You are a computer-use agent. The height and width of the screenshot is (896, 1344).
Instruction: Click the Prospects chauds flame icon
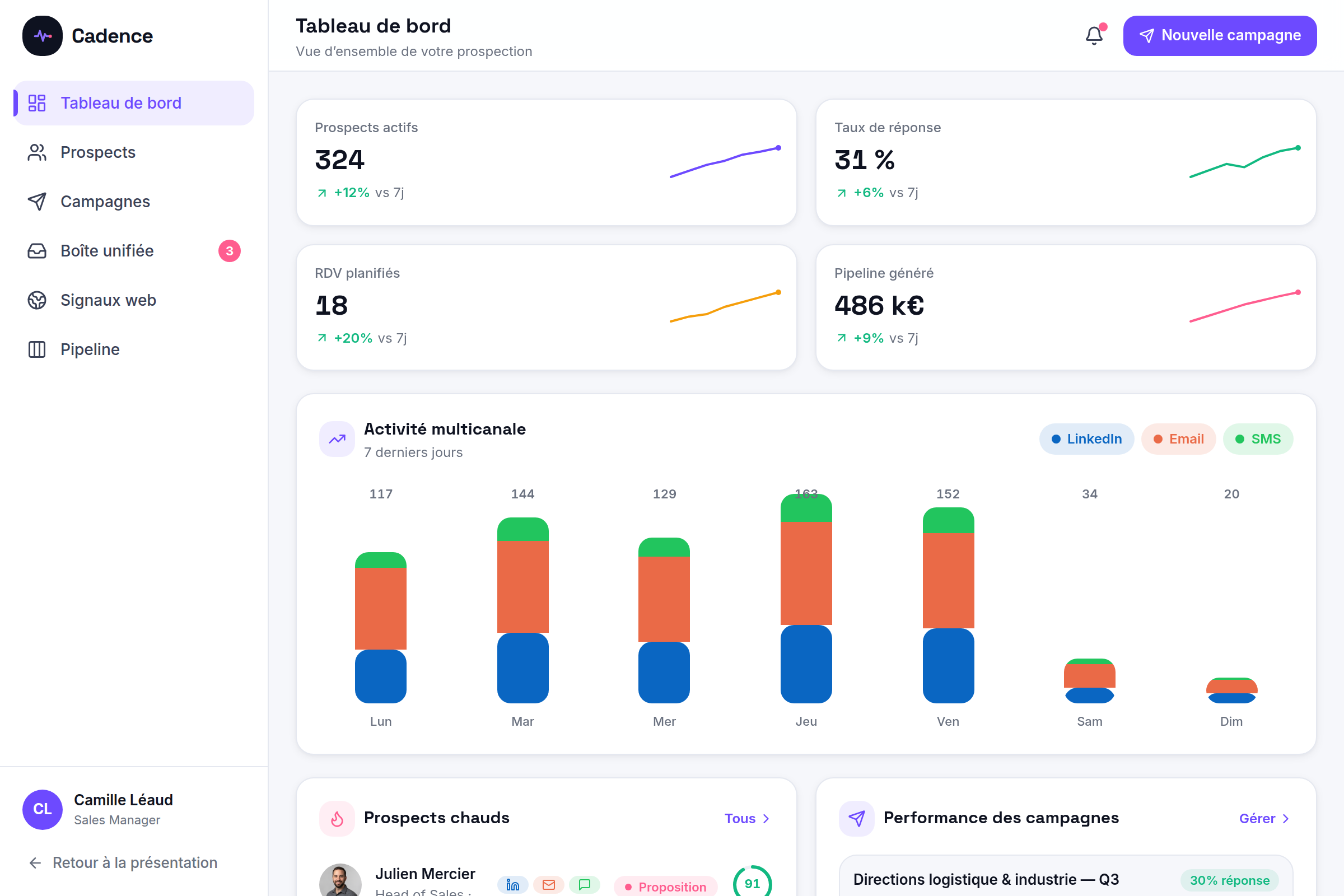pyautogui.click(x=337, y=818)
